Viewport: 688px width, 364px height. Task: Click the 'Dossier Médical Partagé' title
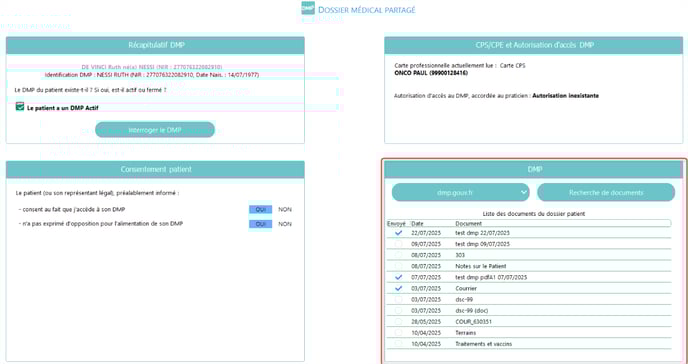(x=367, y=10)
